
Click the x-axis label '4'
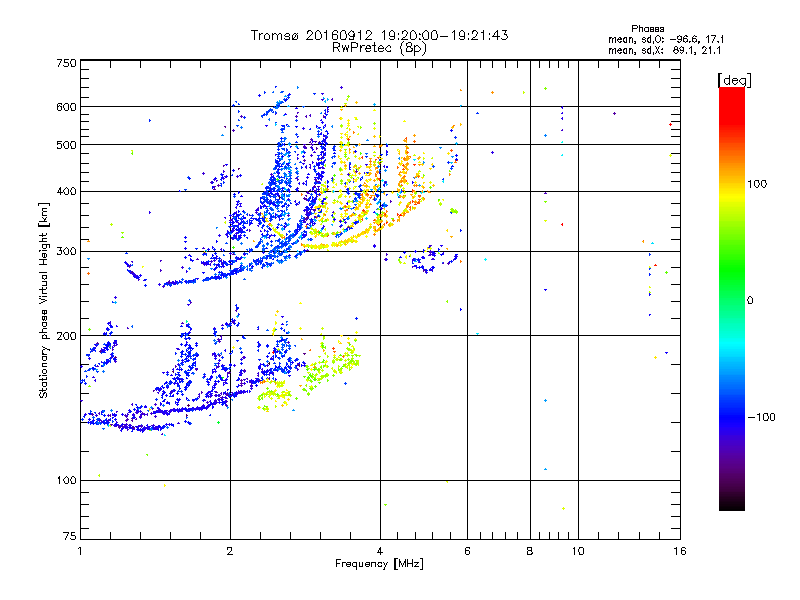(380, 551)
